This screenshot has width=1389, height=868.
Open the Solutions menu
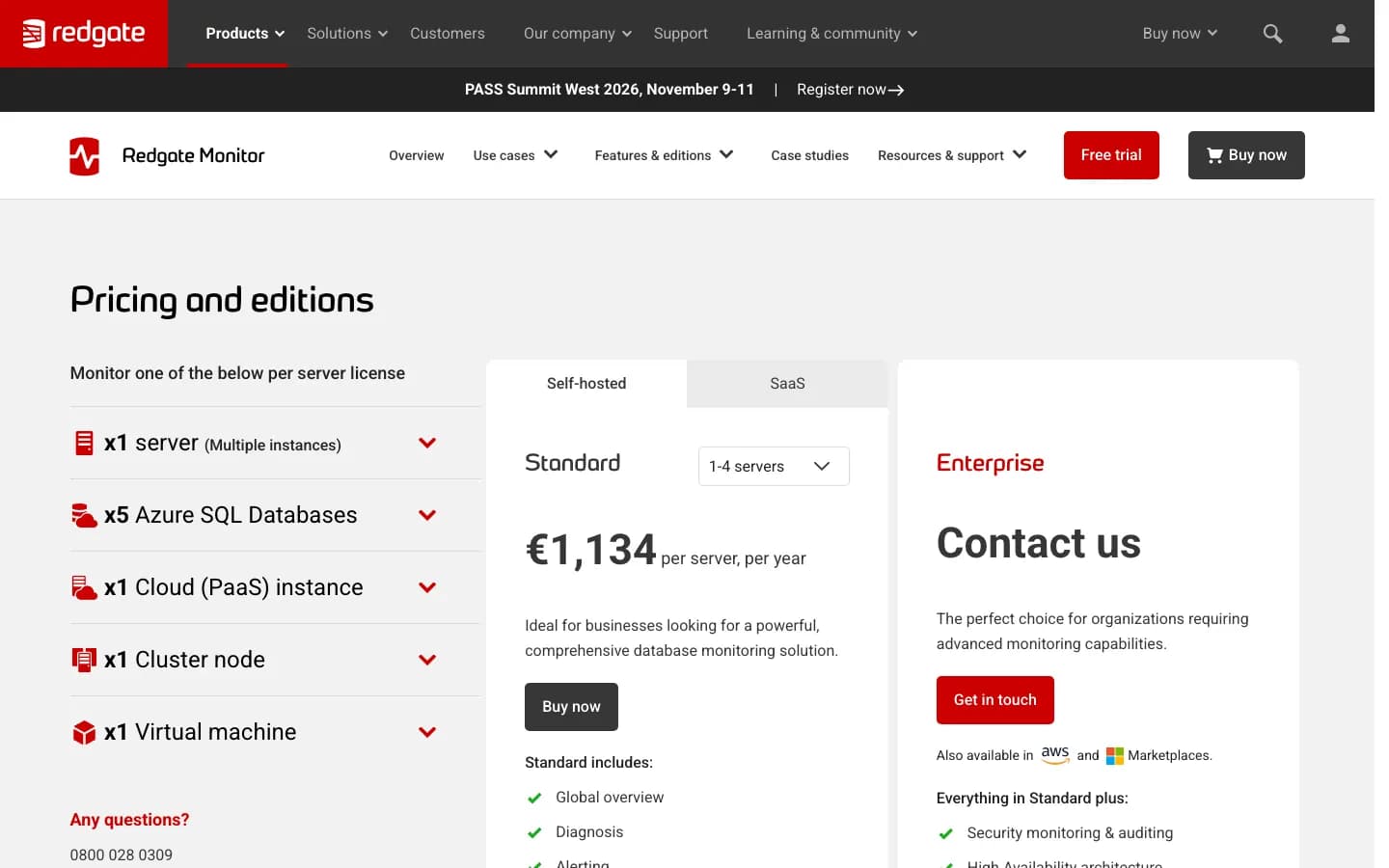[347, 34]
